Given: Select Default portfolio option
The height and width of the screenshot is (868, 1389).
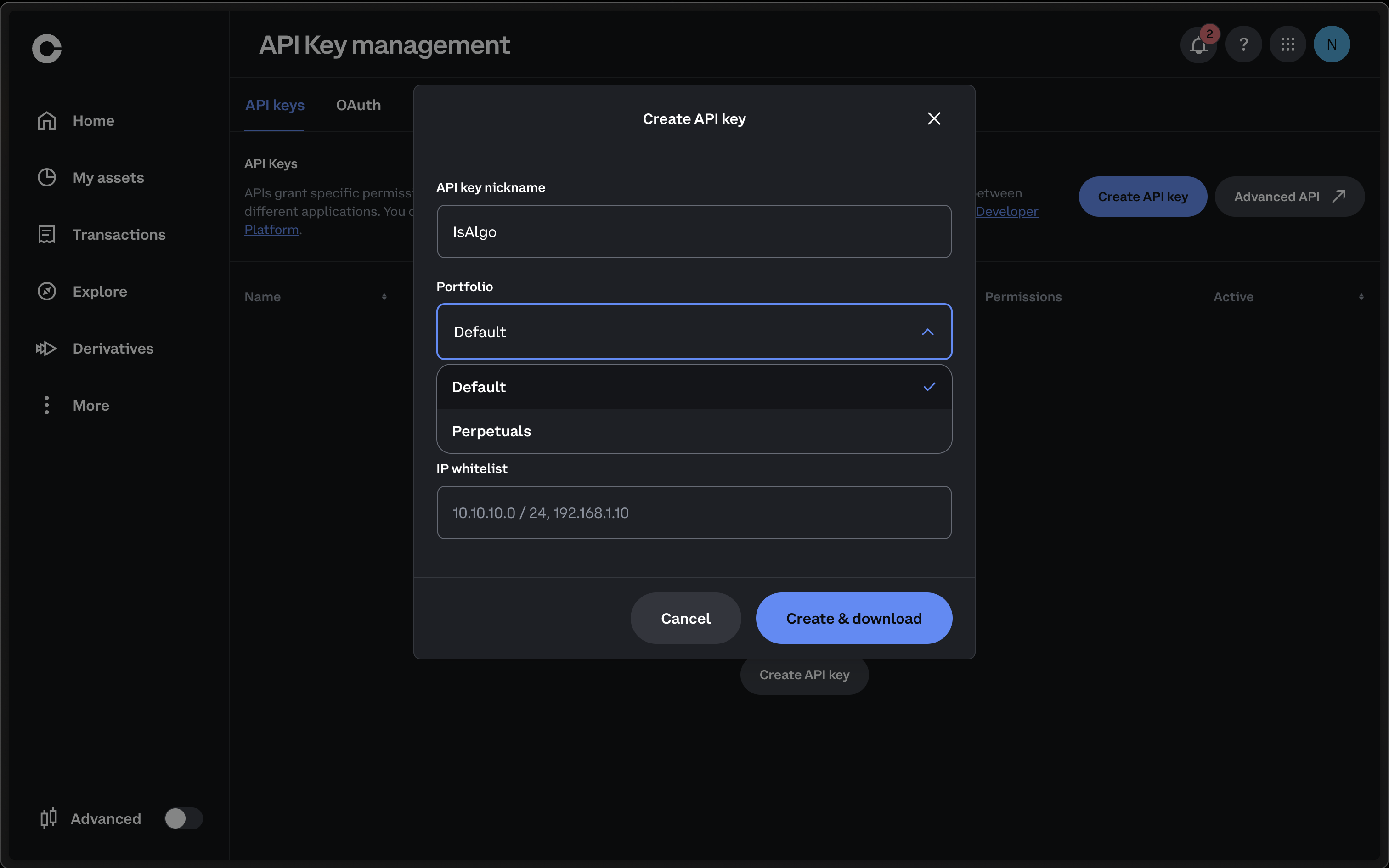Looking at the screenshot, I should point(694,387).
